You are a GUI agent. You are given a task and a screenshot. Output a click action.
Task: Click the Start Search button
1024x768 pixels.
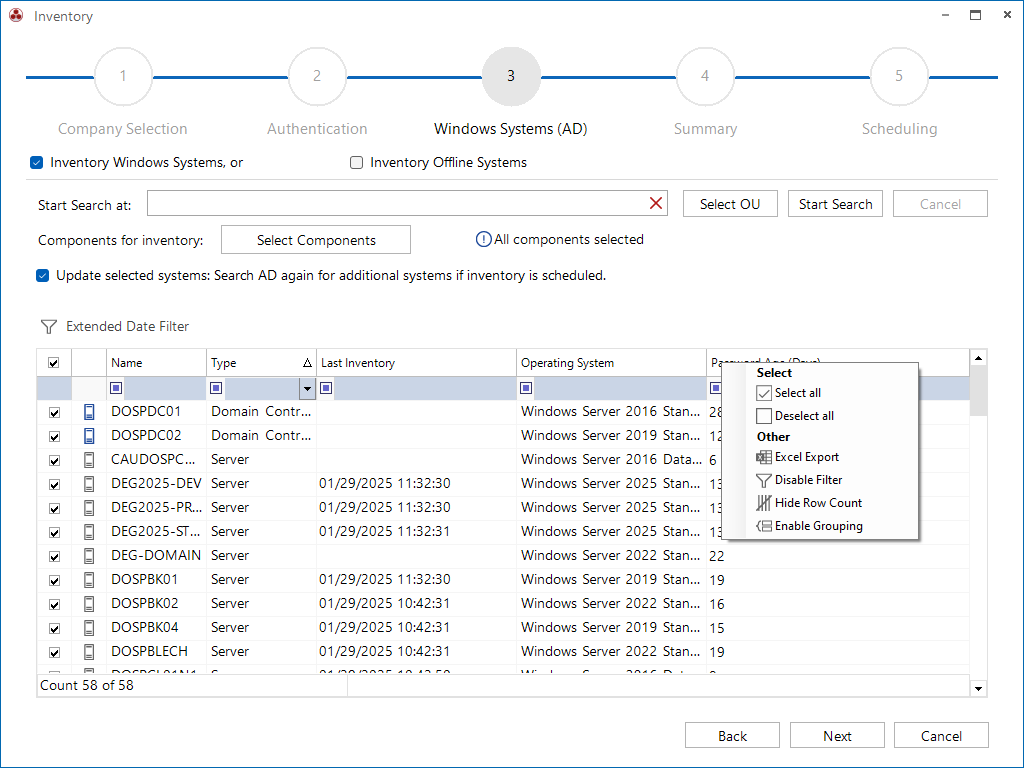point(835,204)
